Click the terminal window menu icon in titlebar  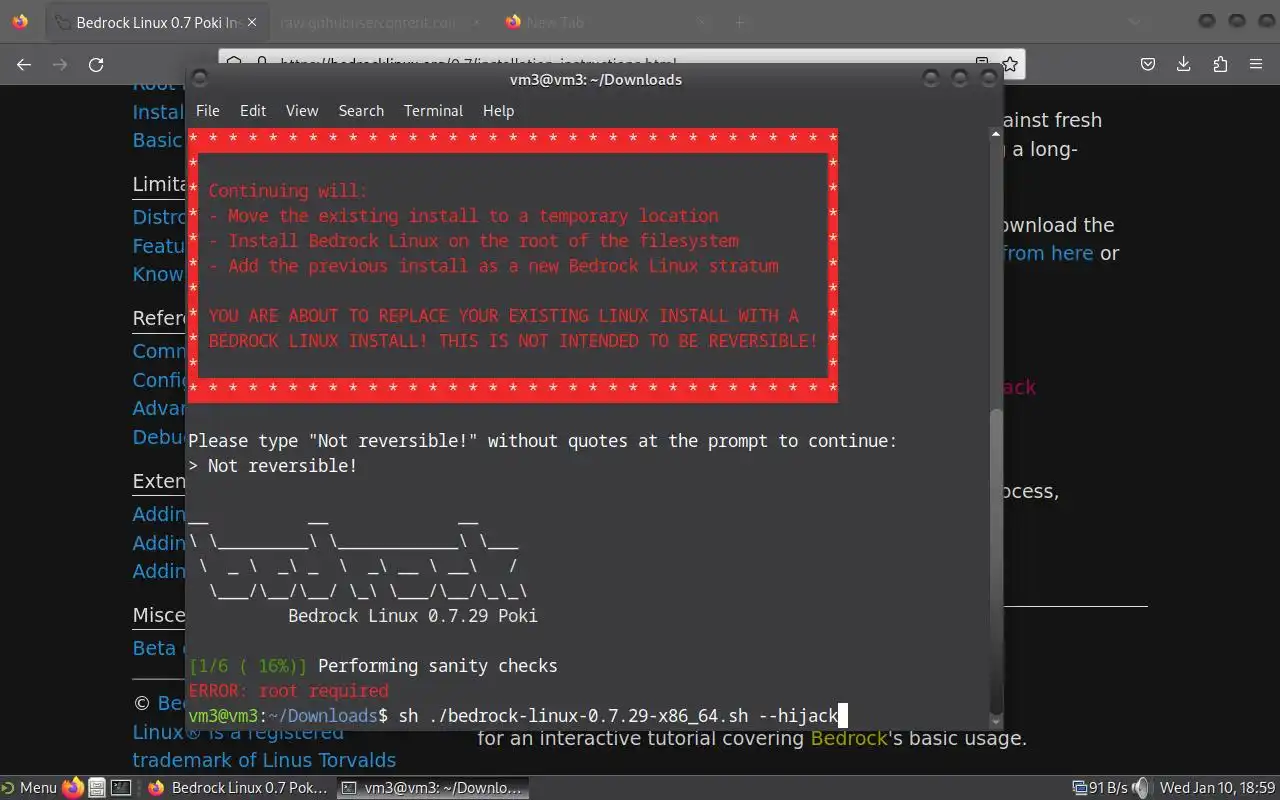pos(199,79)
